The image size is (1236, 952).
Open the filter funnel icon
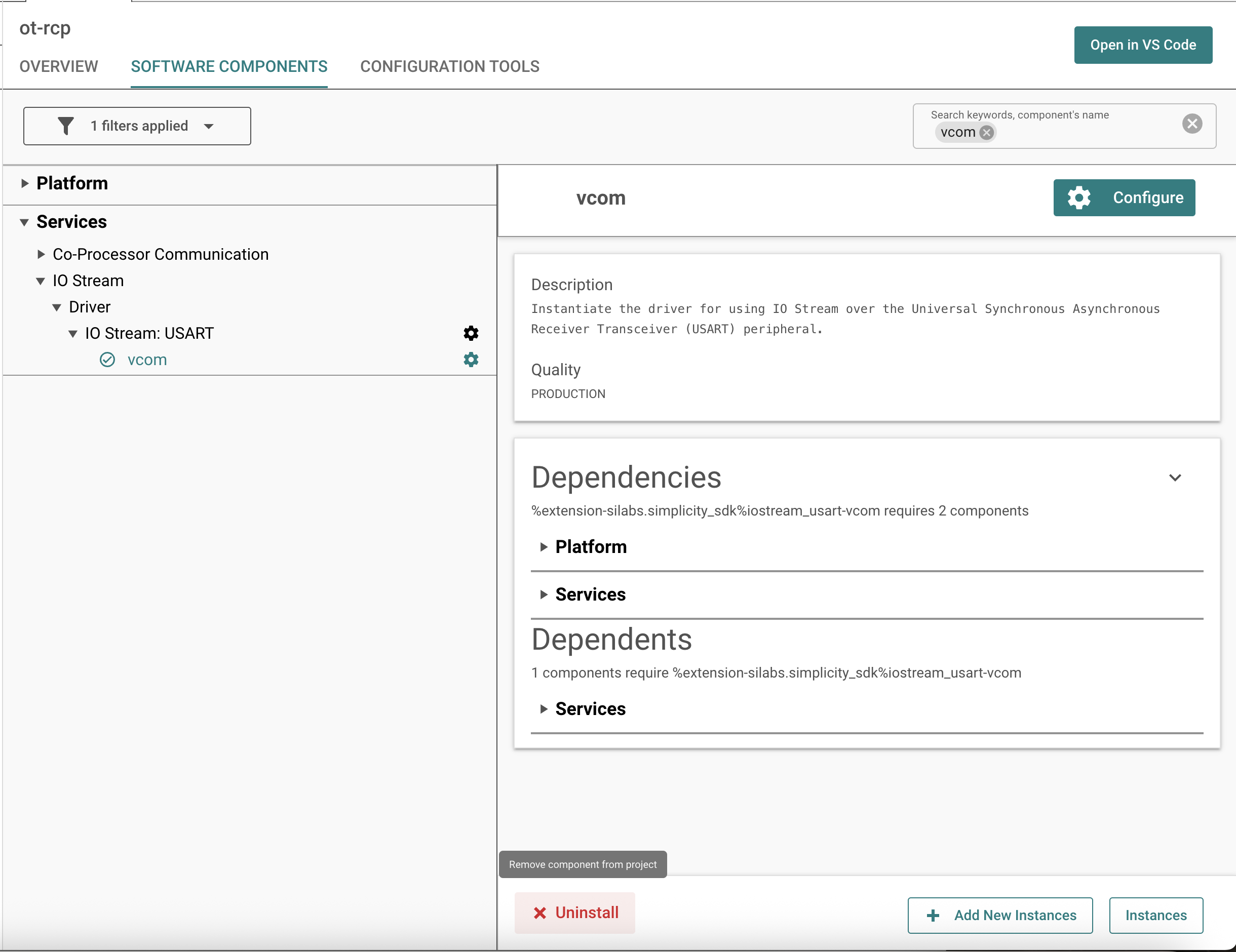tap(66, 126)
